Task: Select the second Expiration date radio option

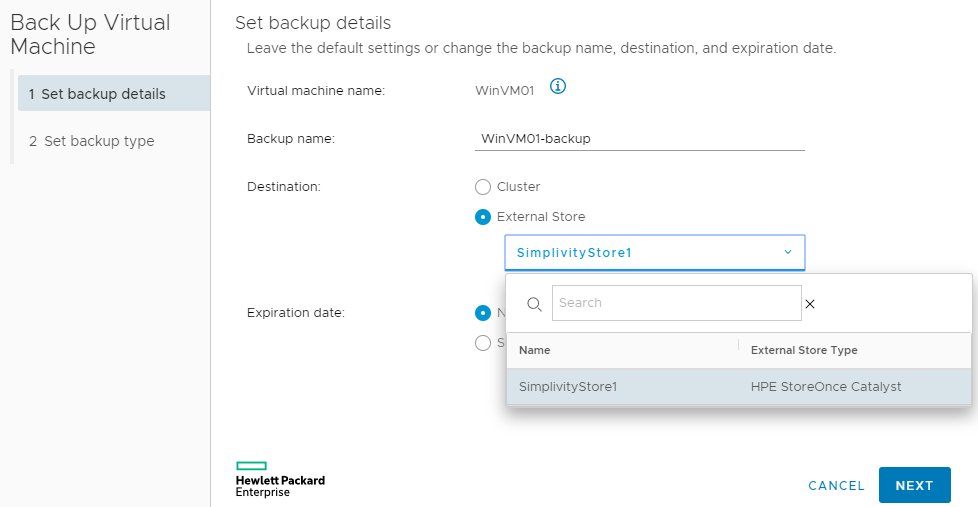Action: [483, 343]
